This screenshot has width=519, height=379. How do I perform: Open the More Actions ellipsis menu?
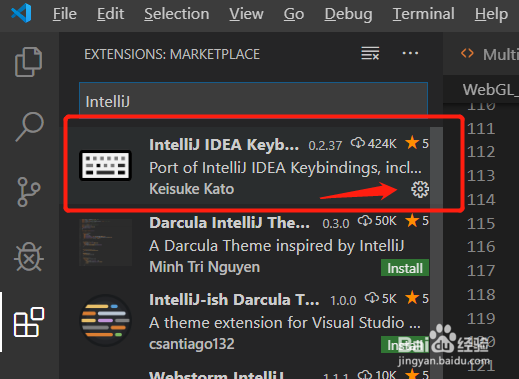410,53
